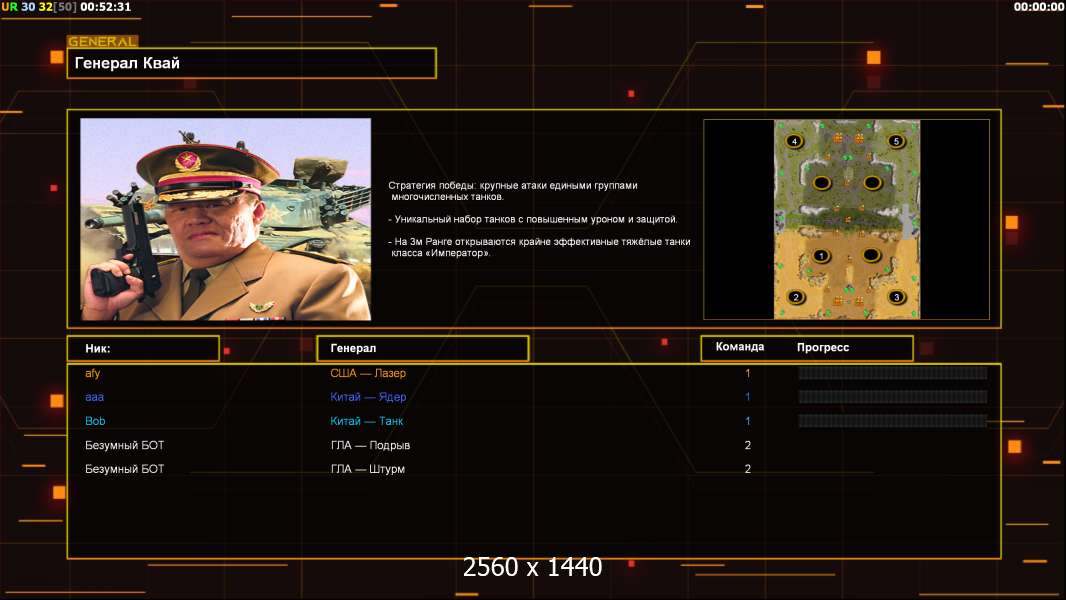Click the 'Стратегия победы' description line
The width and height of the screenshot is (1066, 600).
(513, 191)
